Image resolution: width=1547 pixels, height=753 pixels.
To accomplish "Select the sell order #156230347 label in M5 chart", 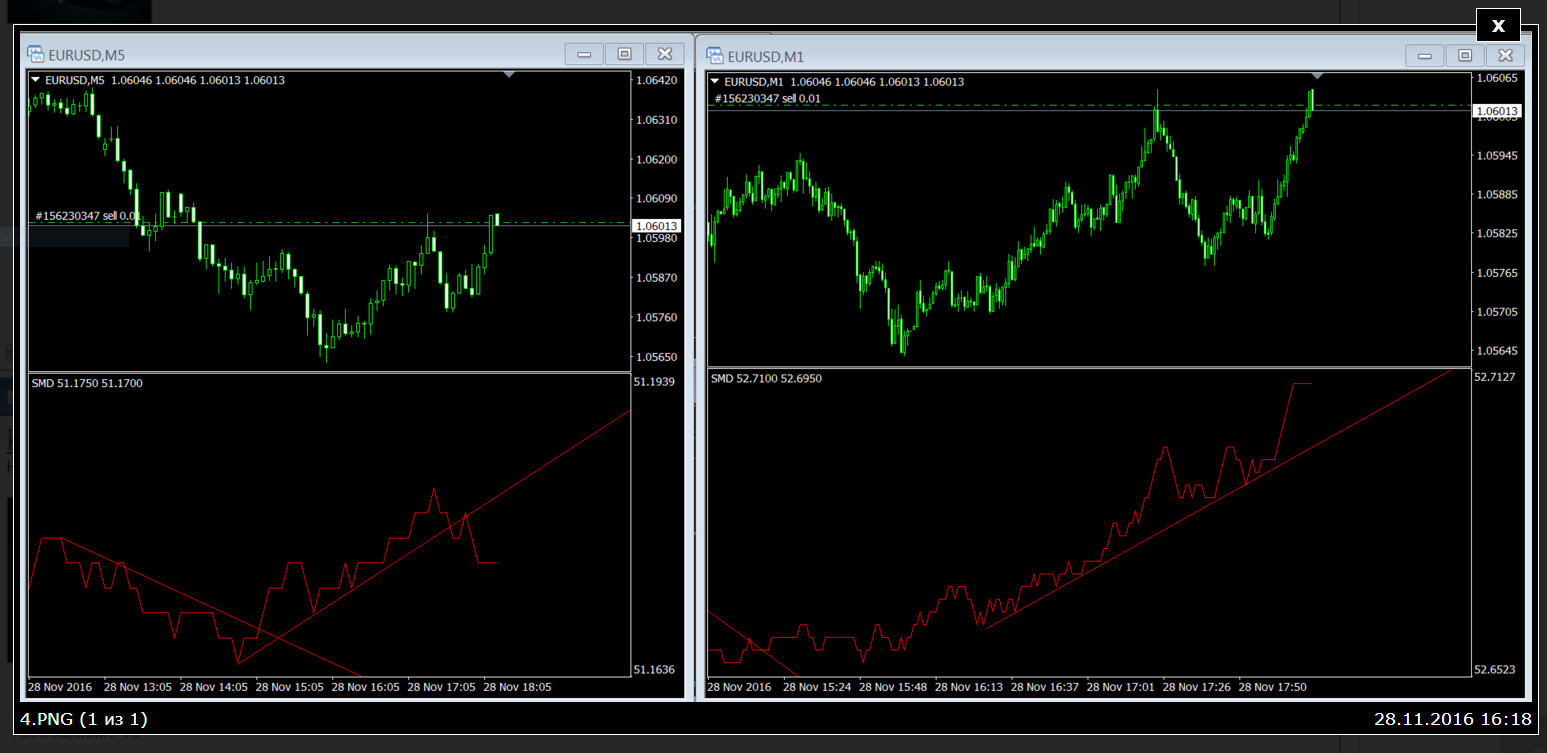I will [88, 216].
